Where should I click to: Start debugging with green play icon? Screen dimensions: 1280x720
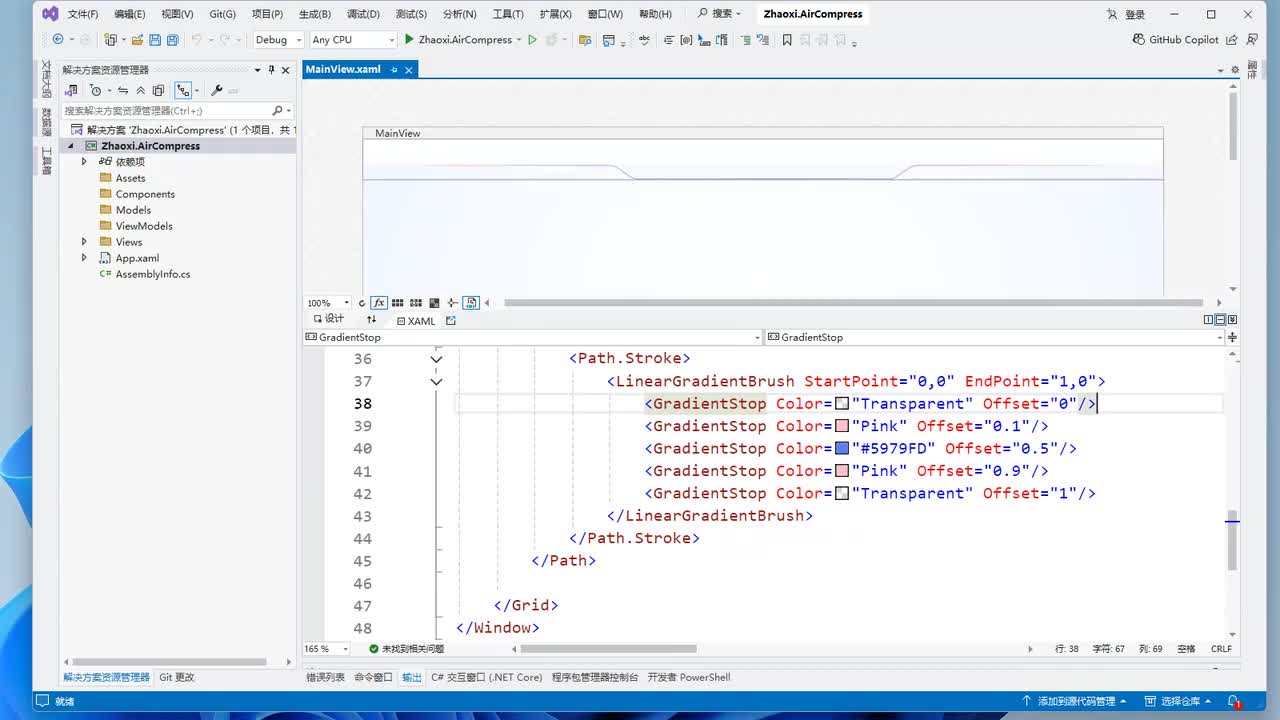click(409, 40)
